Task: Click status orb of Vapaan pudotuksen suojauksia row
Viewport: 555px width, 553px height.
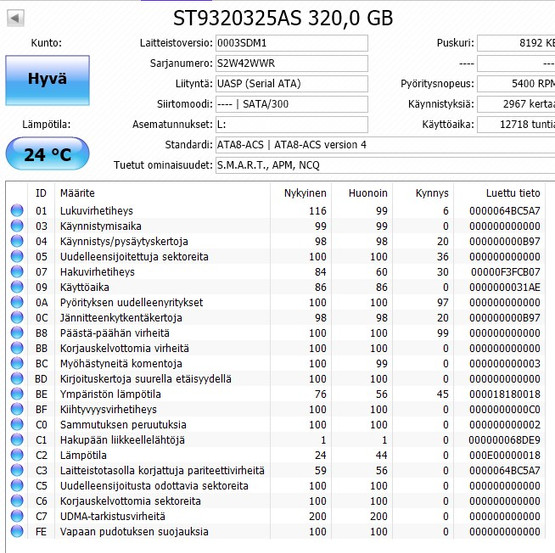Action: [17, 531]
